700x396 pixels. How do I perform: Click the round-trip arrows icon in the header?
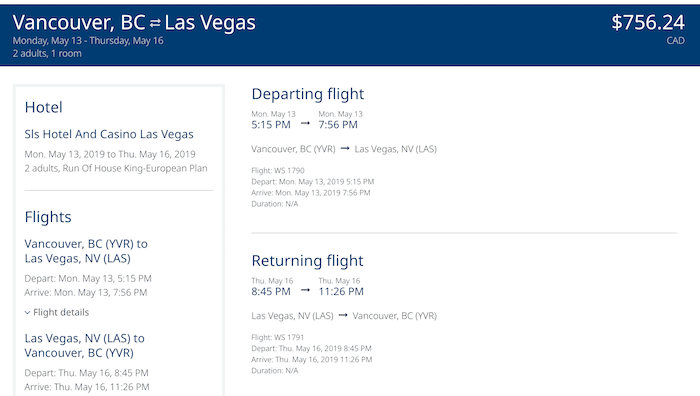click(x=155, y=24)
